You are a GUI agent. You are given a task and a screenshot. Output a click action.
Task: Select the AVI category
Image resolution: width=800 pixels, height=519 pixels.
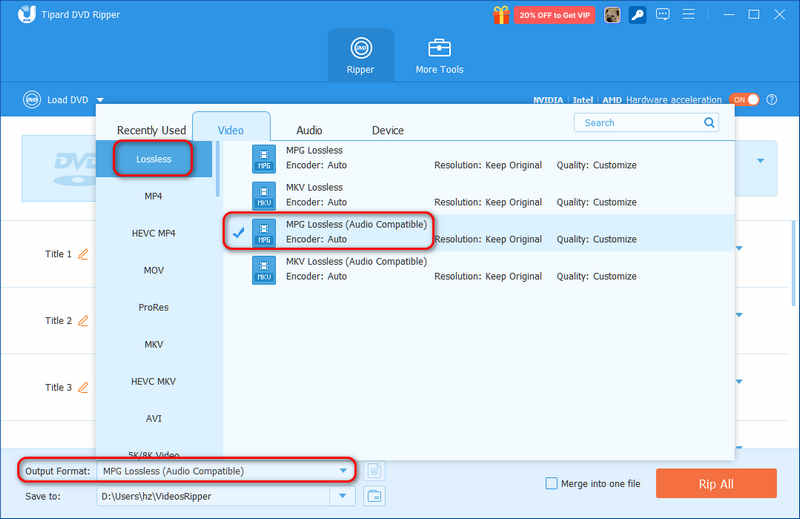point(154,418)
